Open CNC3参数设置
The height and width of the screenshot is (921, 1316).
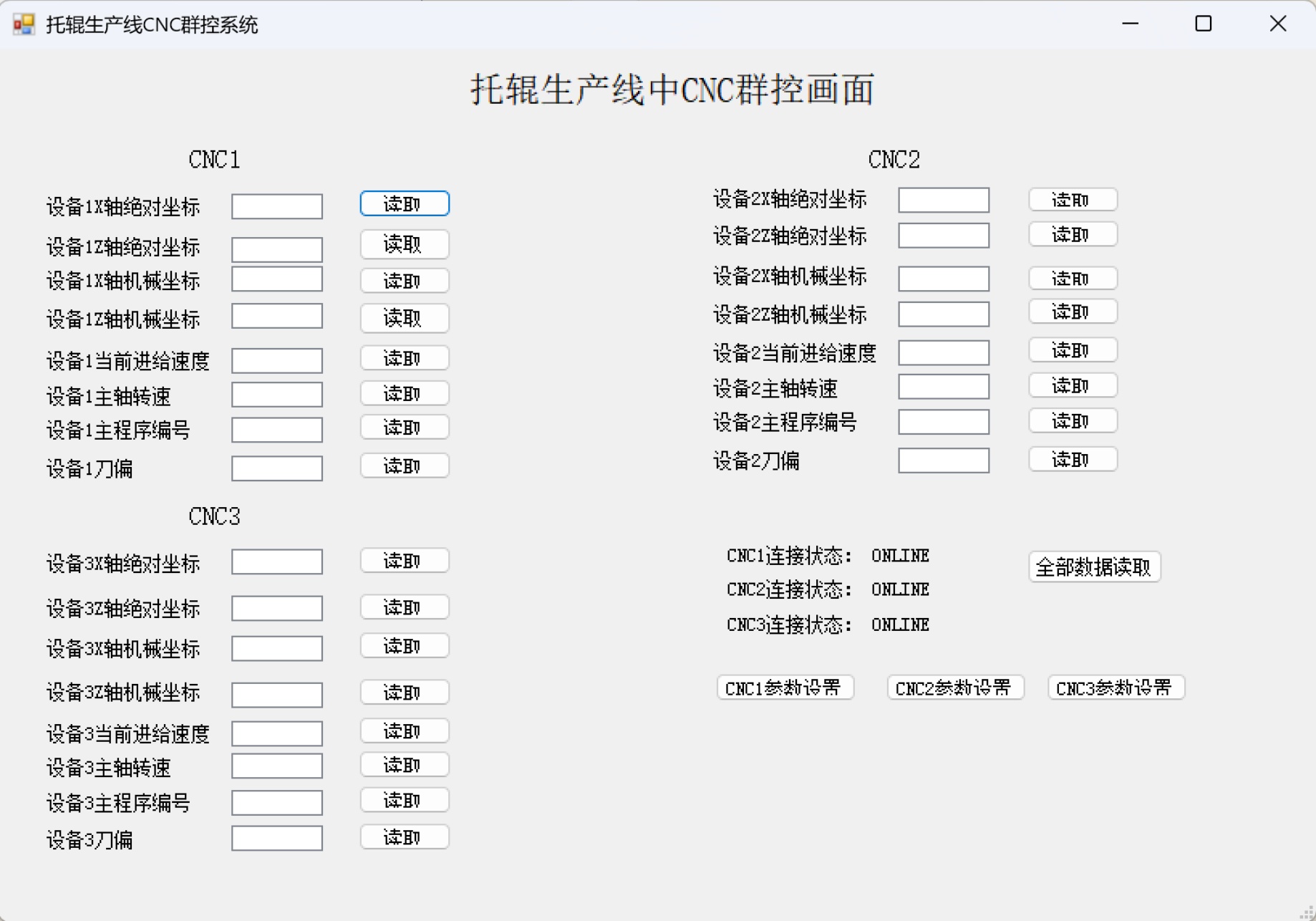[x=1116, y=688]
